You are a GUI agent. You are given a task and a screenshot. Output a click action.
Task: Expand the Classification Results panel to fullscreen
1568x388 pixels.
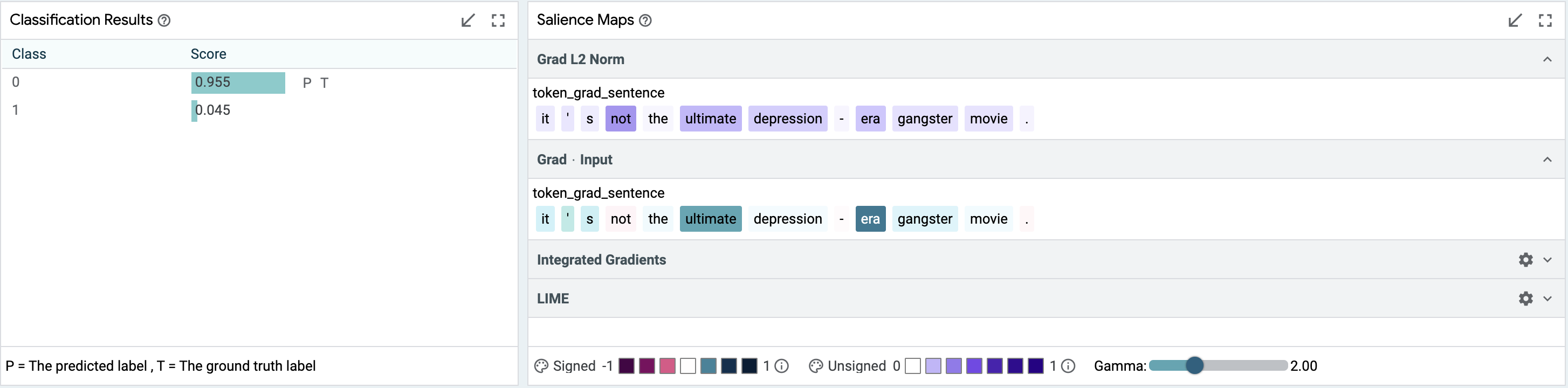(498, 20)
